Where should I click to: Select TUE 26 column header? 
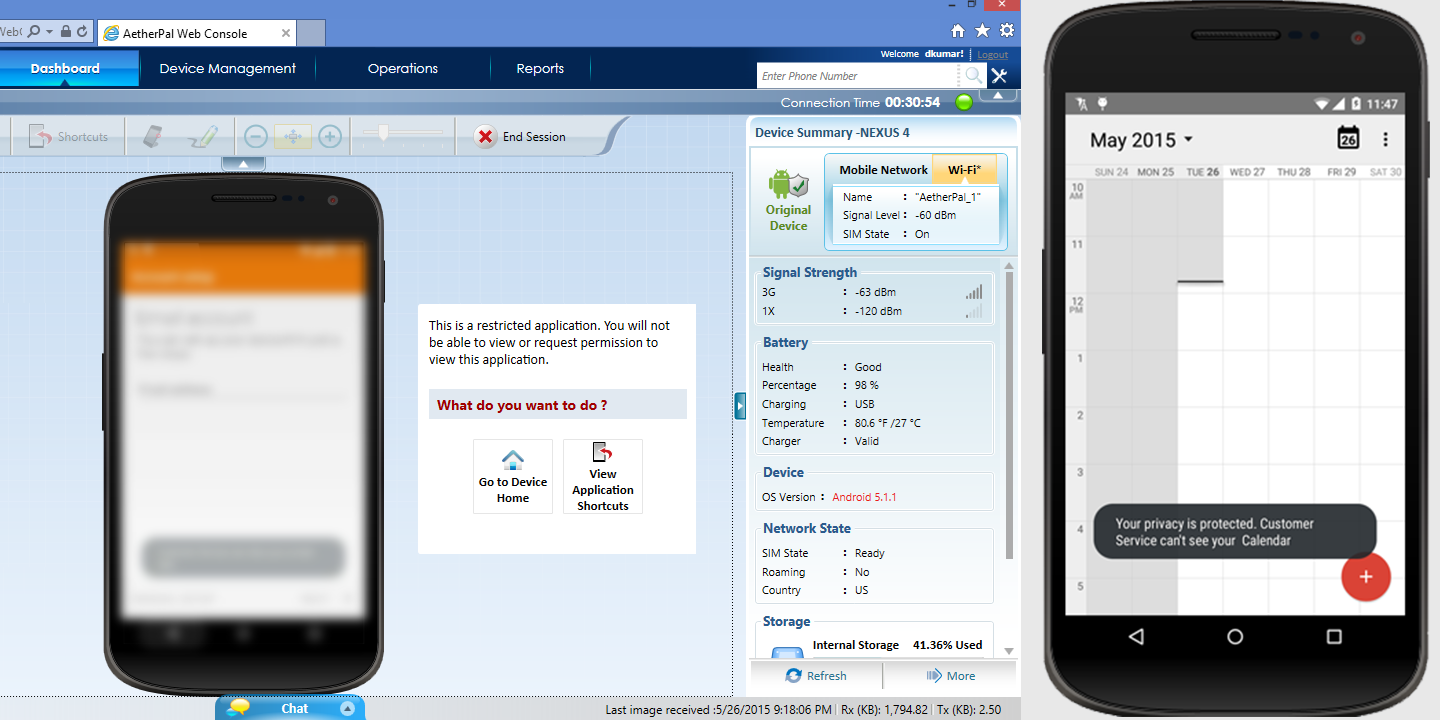point(1202,172)
